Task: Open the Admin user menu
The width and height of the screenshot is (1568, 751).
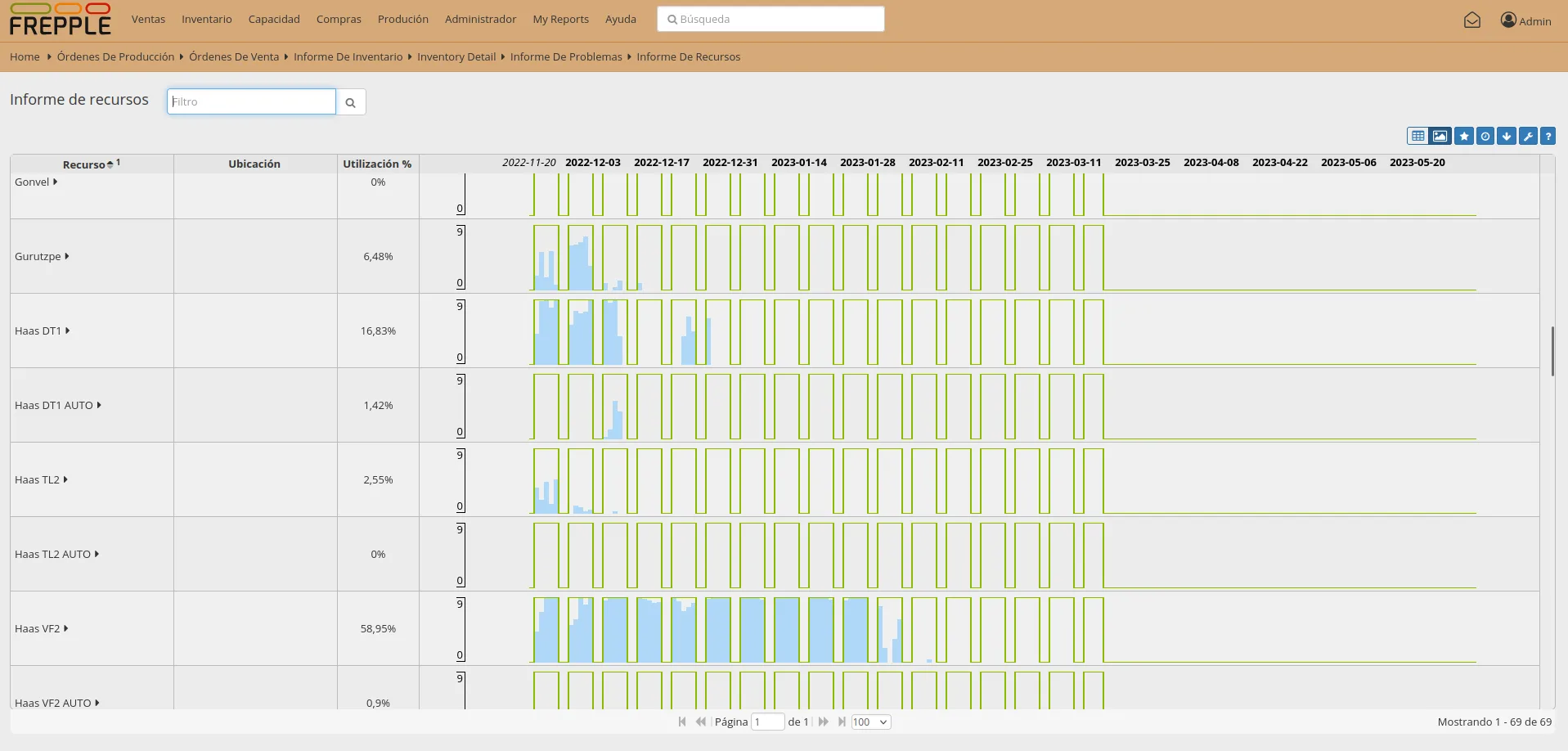Action: (1526, 20)
